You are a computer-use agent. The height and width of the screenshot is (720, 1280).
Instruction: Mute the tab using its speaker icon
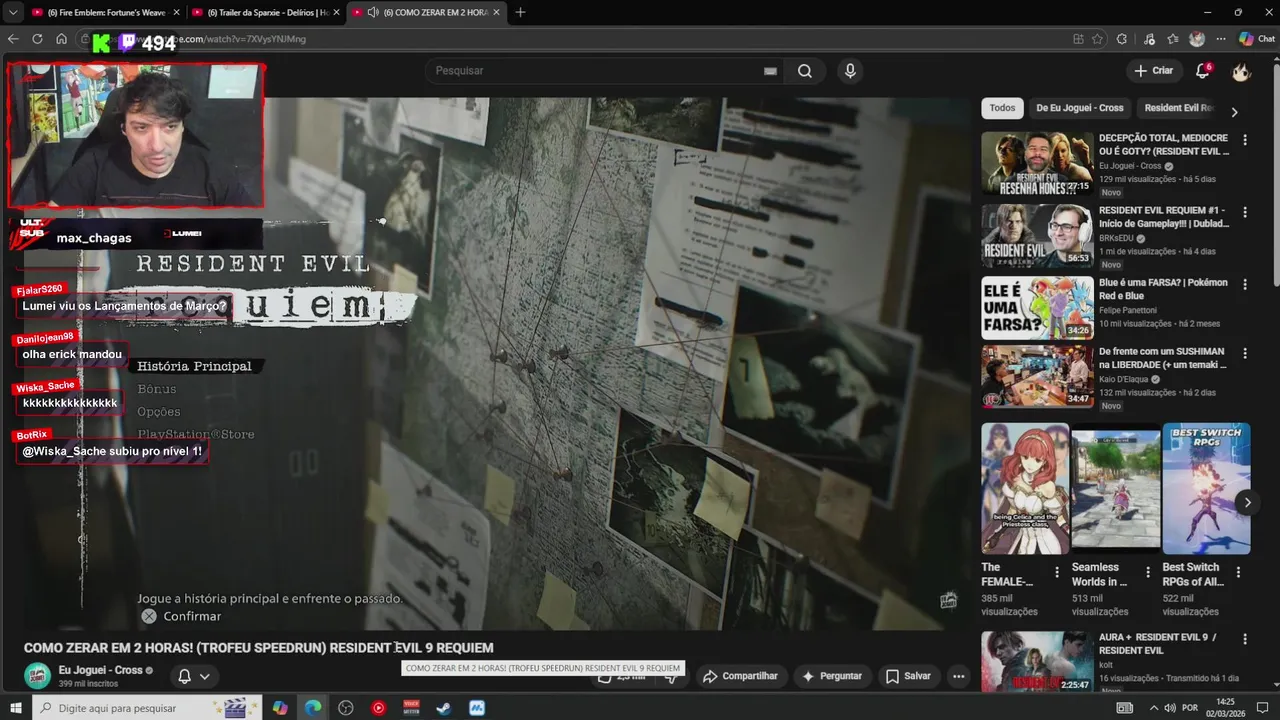pyautogui.click(x=373, y=12)
